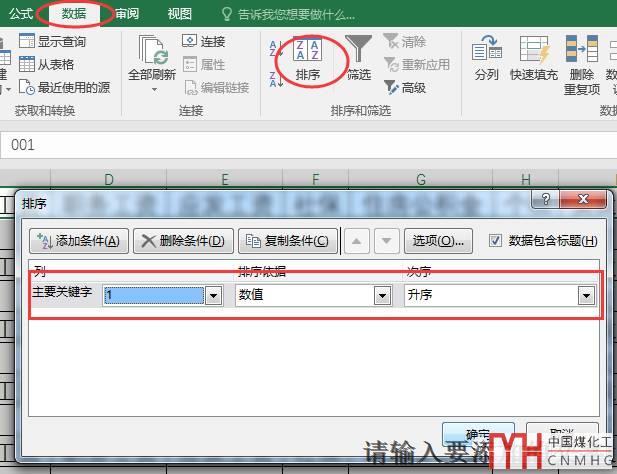Screen dimensions: 617x474
Task: Close the 排序 dialog
Action: click(x=582, y=199)
